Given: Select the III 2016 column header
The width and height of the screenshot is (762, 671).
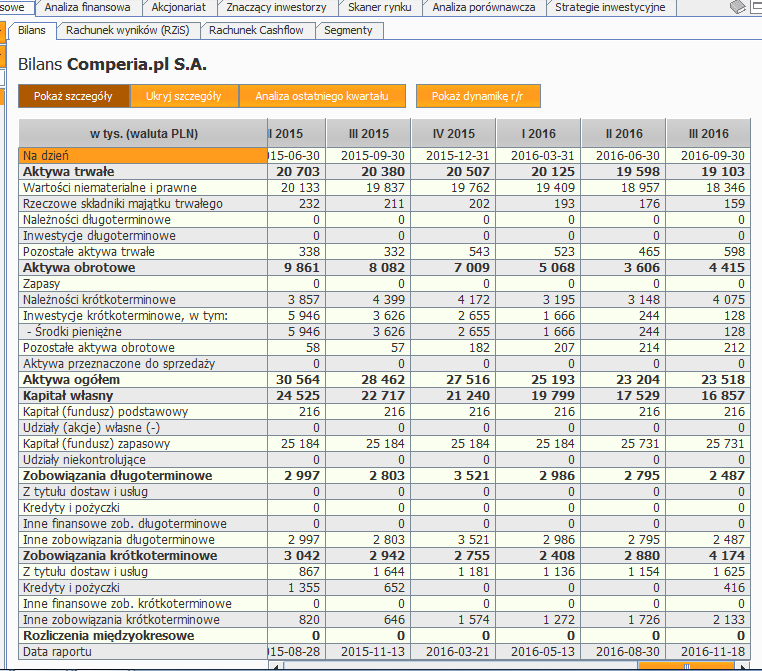Looking at the screenshot, I should (709, 134).
